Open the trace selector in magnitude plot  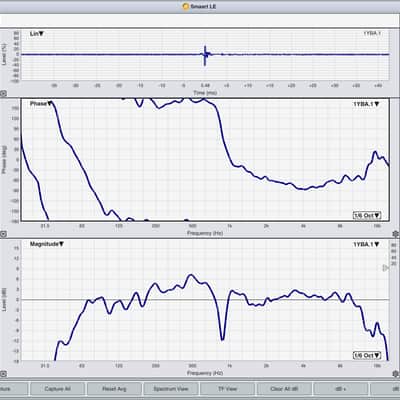366,244
